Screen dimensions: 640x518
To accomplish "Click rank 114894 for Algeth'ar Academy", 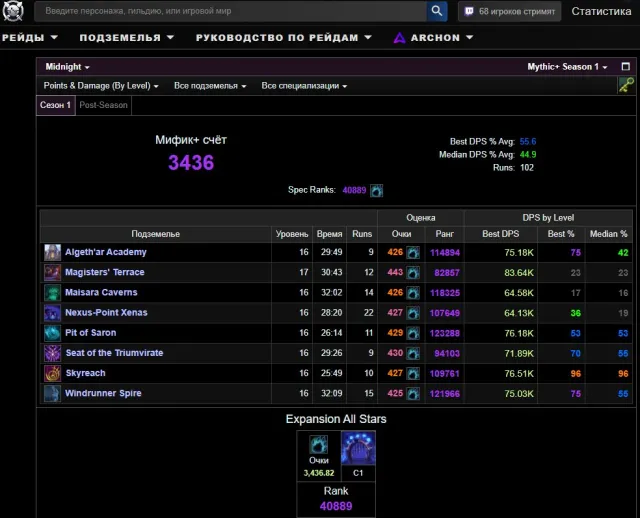I will point(445,253).
